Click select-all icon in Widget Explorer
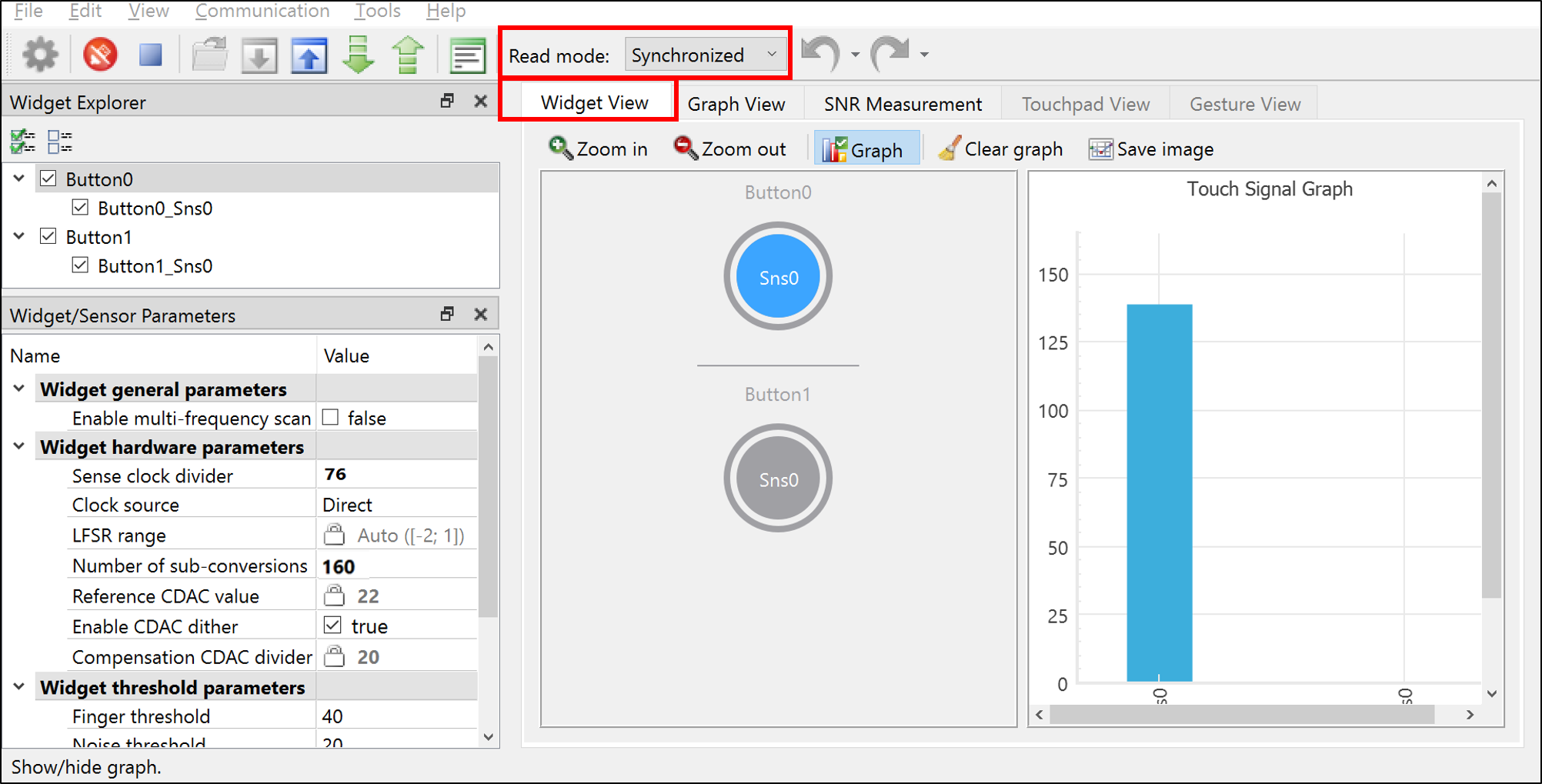1542x784 pixels. 23,142
